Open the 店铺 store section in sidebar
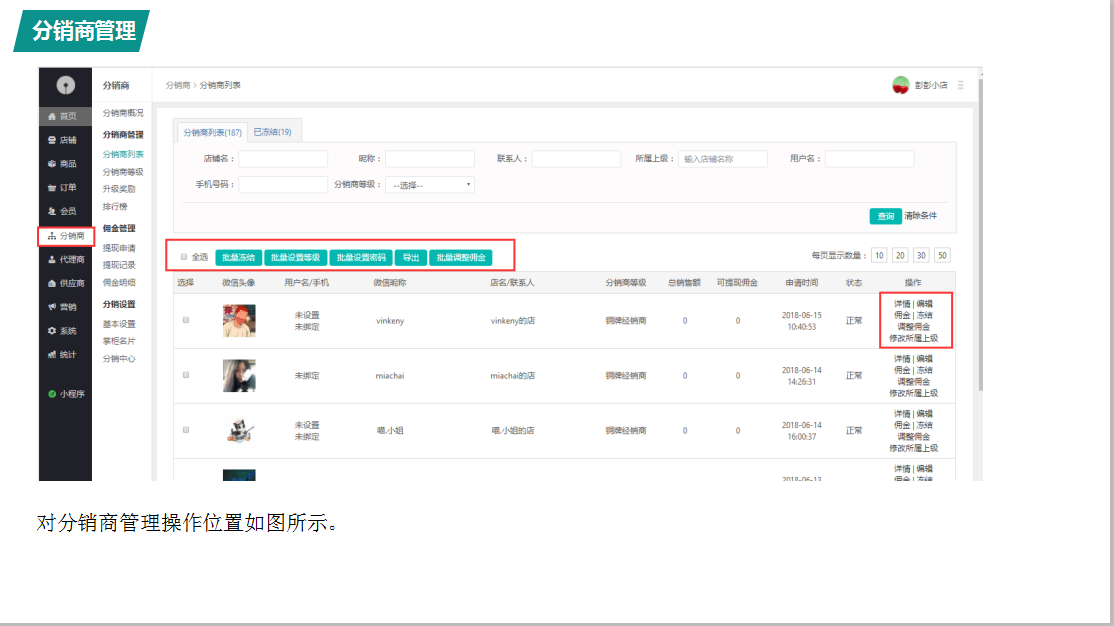This screenshot has height=626, width=1114. pyautogui.click(x=63, y=140)
